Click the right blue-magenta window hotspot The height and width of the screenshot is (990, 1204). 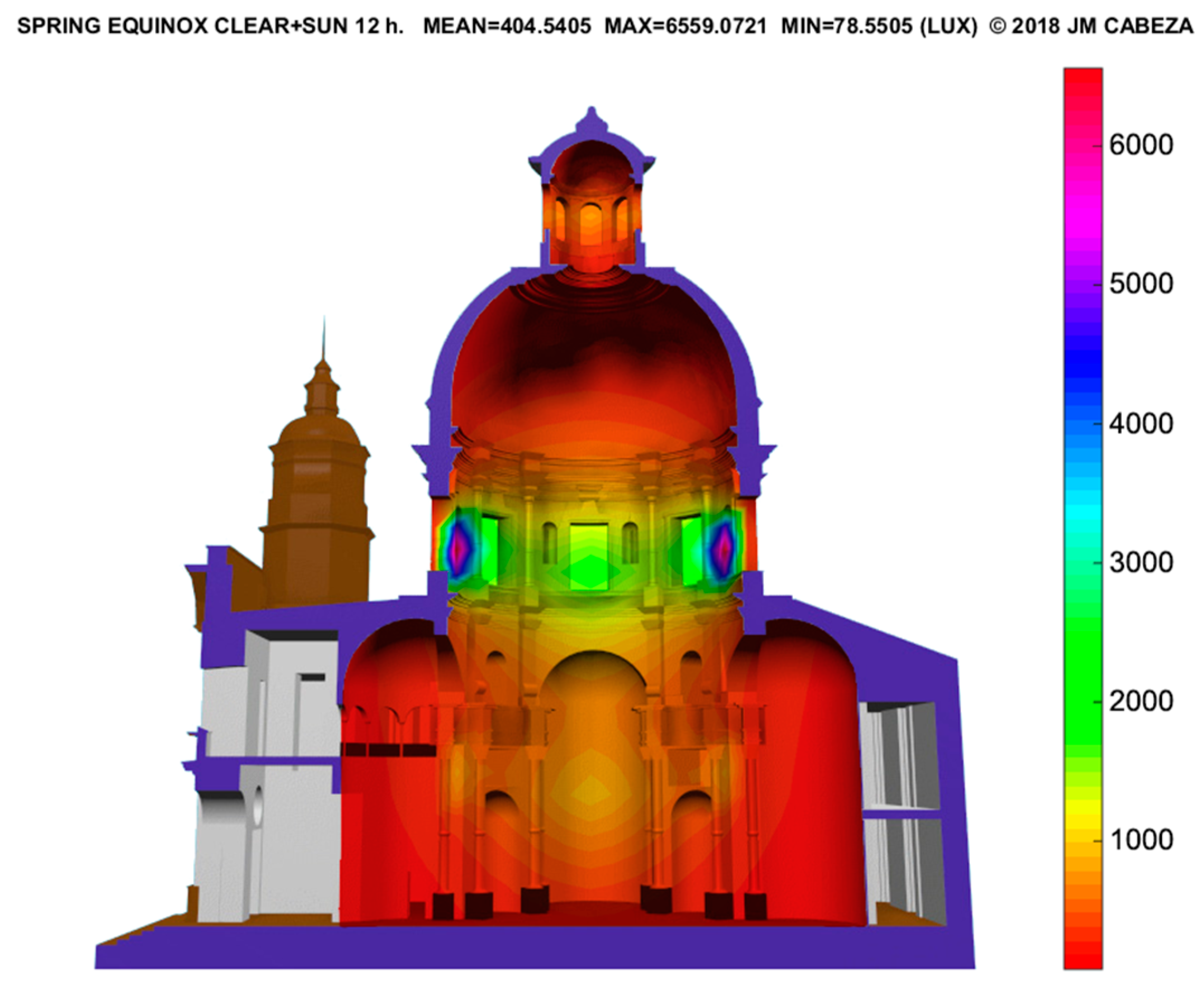(x=723, y=548)
